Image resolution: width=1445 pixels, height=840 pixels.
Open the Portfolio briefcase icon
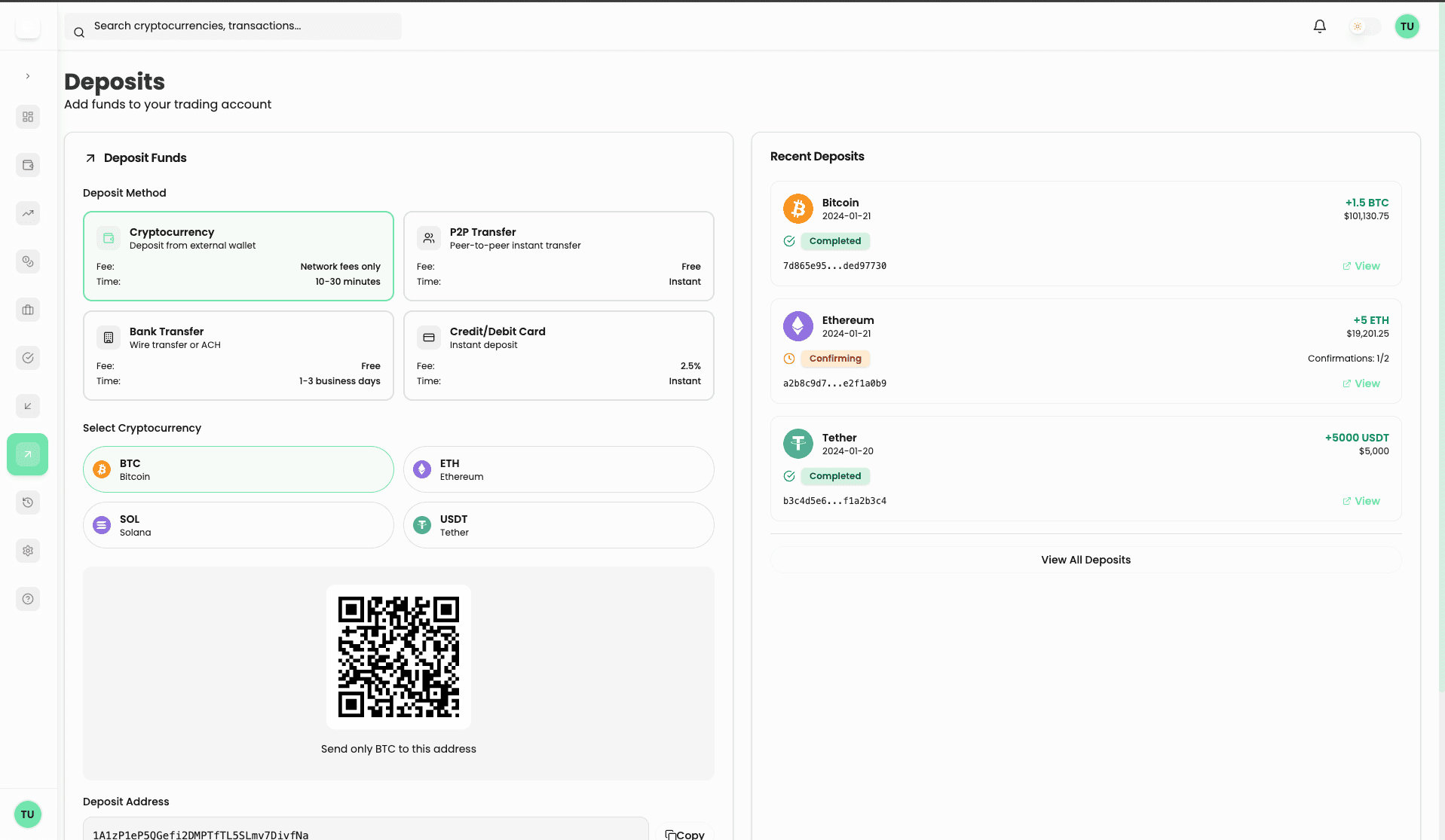[x=28, y=310]
